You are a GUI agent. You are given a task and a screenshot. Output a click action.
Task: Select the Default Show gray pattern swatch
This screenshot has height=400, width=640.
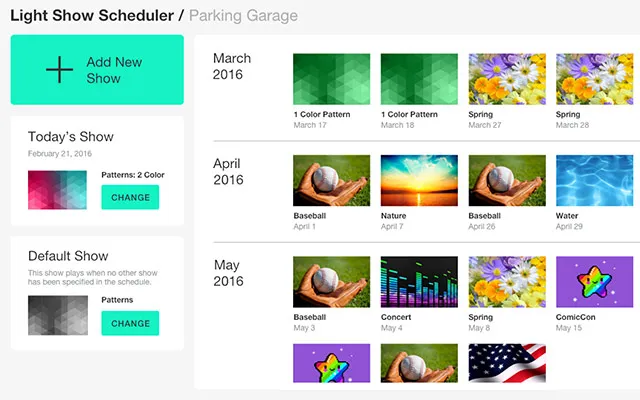coord(58,315)
